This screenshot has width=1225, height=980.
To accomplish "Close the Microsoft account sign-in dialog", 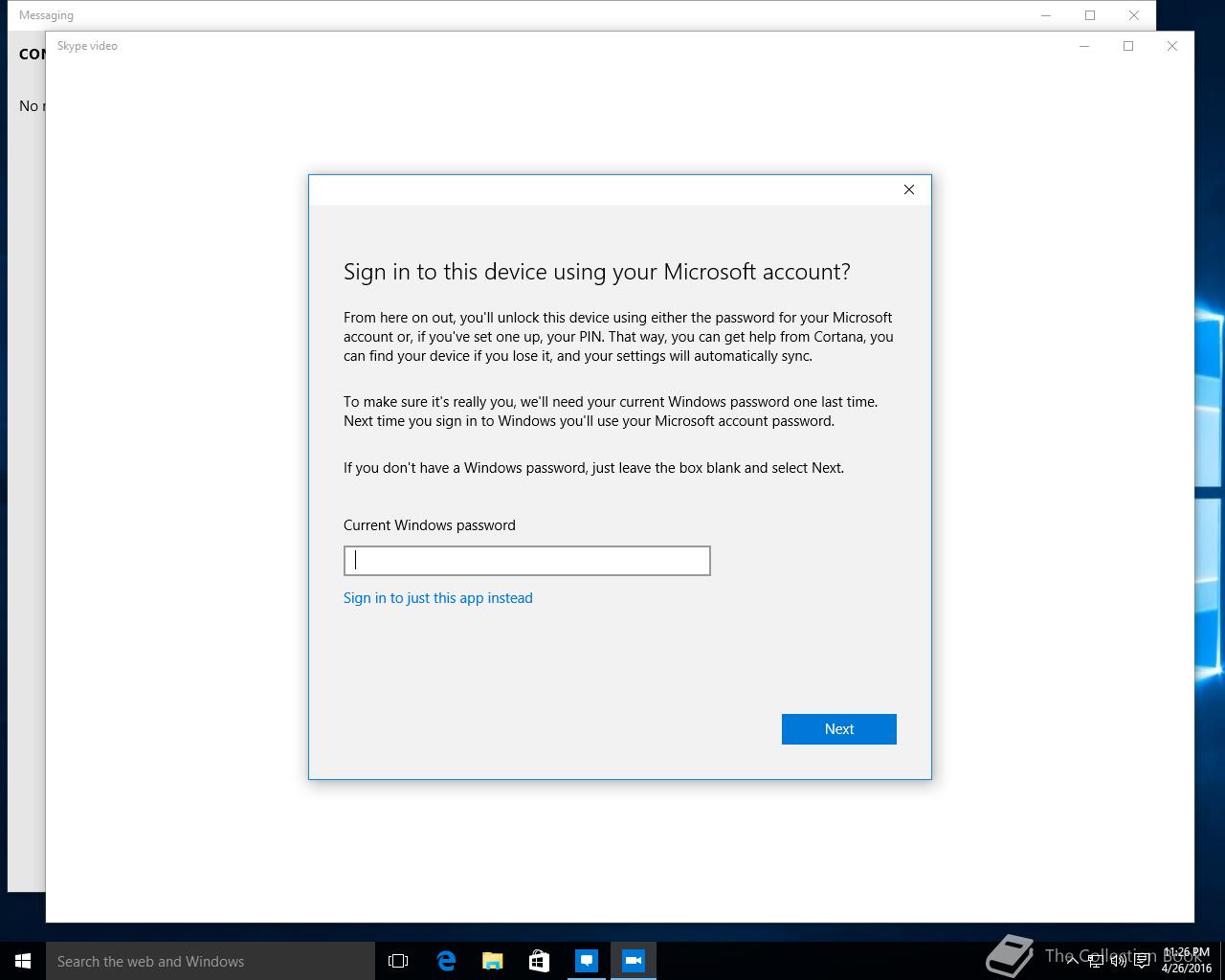I will tap(909, 189).
